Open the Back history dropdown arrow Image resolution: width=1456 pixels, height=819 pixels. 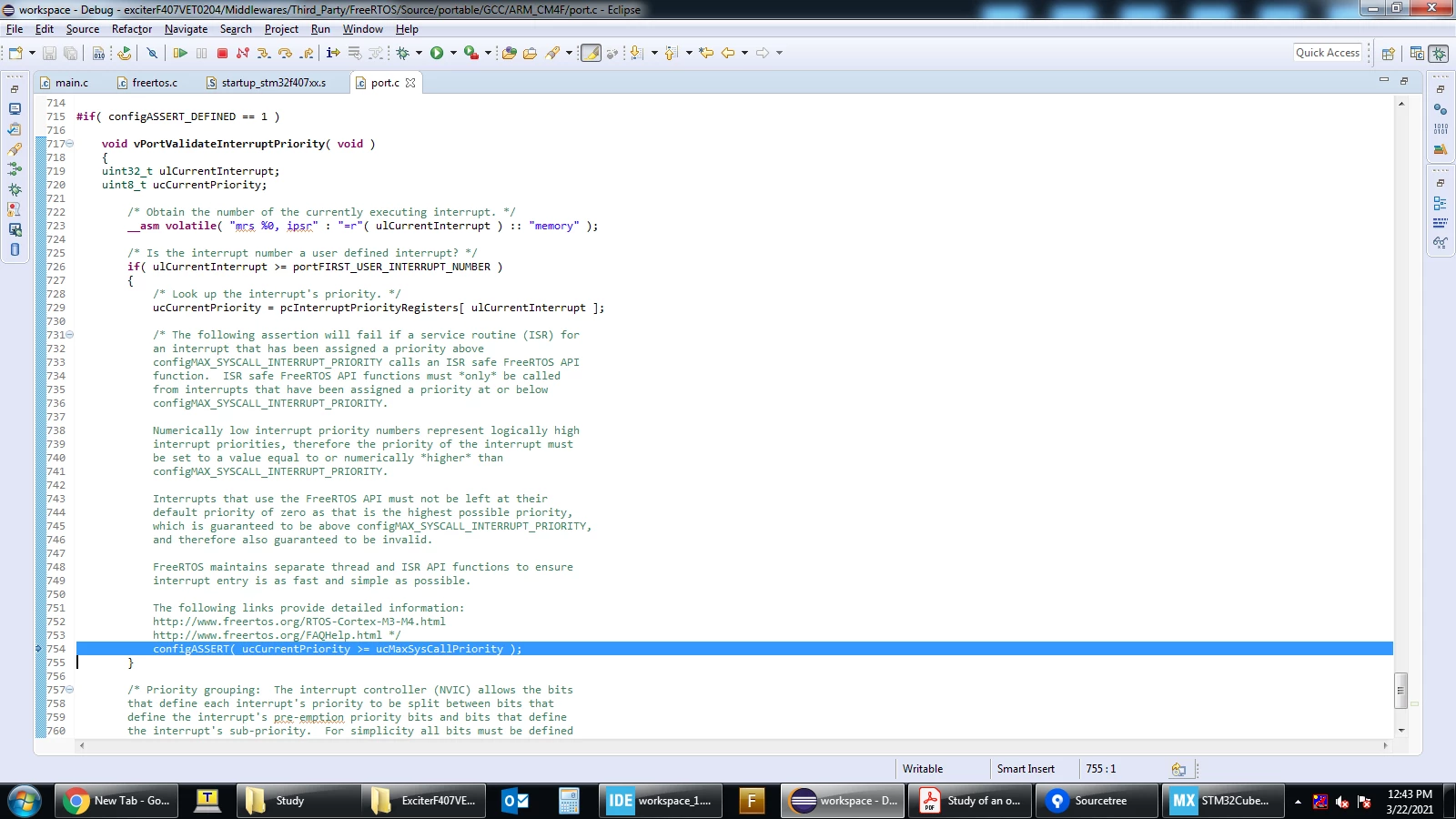click(x=744, y=53)
